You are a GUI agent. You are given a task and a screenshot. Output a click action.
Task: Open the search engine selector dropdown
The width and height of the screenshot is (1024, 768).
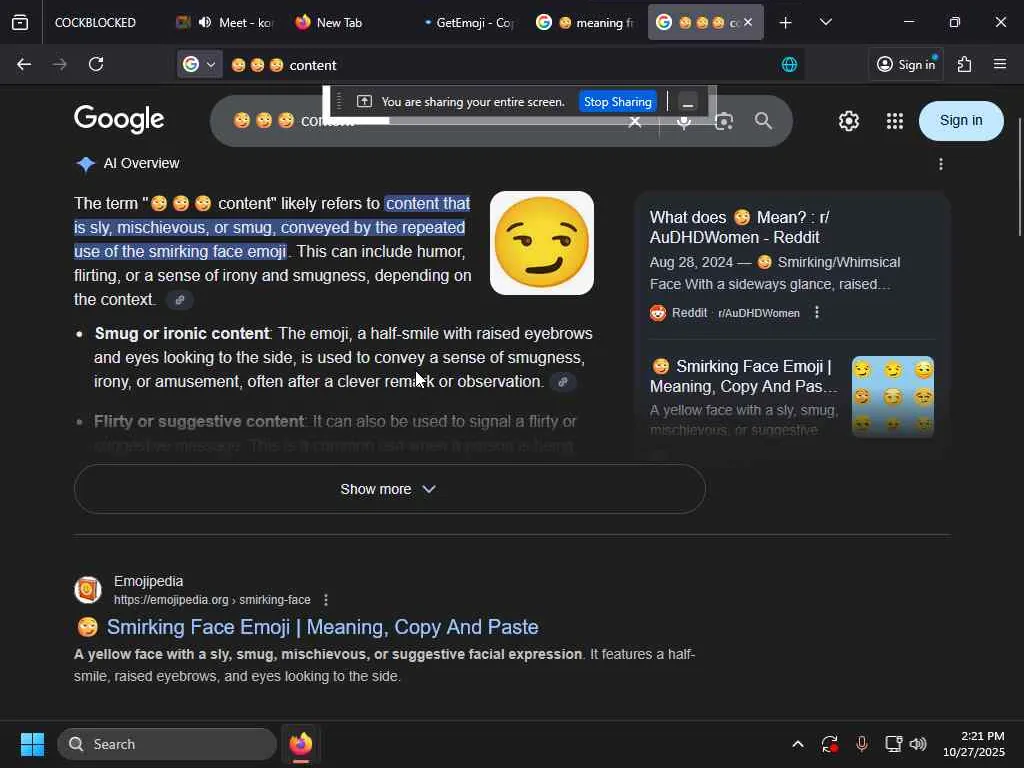(199, 64)
